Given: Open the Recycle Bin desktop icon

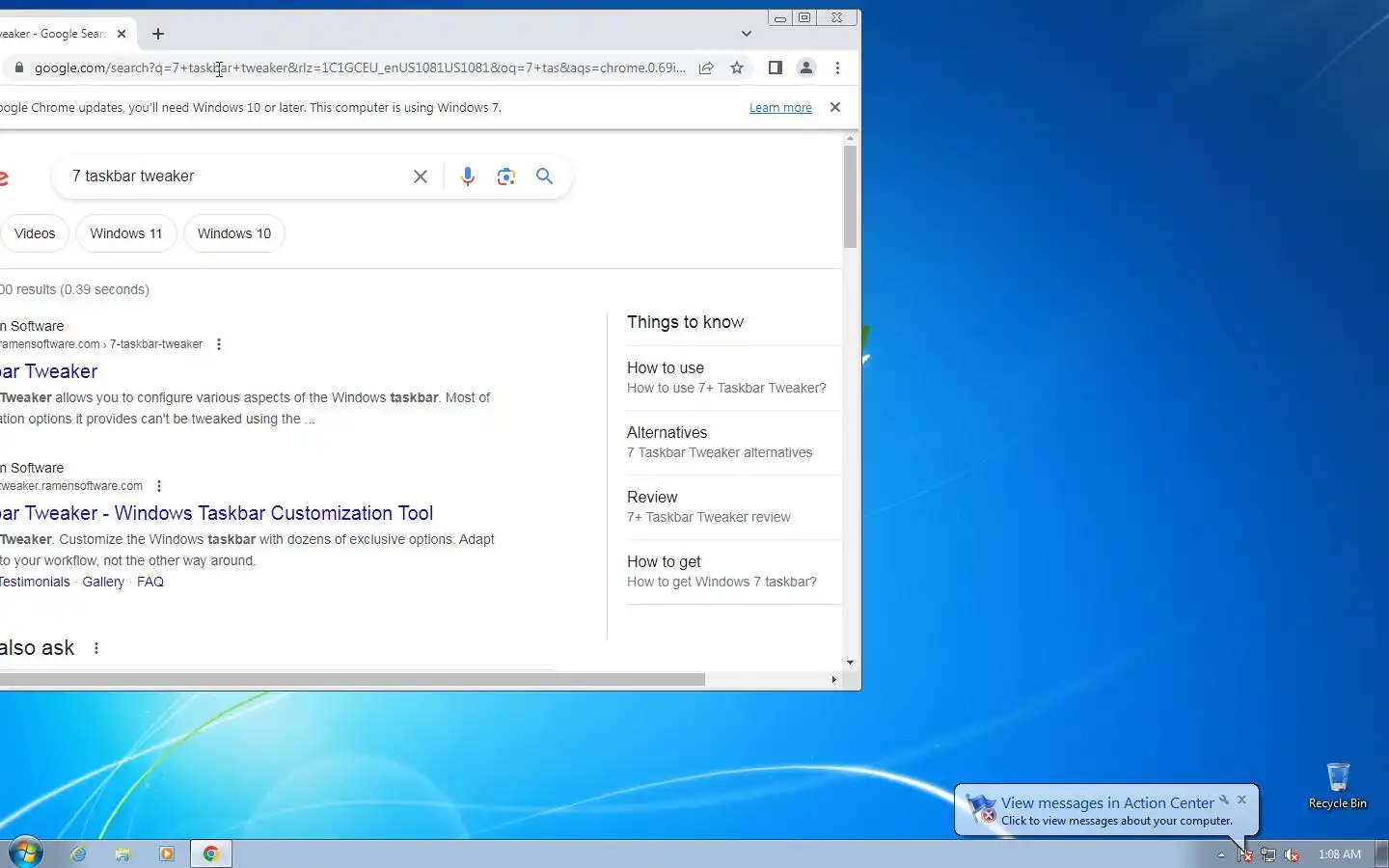Looking at the screenshot, I should (1338, 785).
